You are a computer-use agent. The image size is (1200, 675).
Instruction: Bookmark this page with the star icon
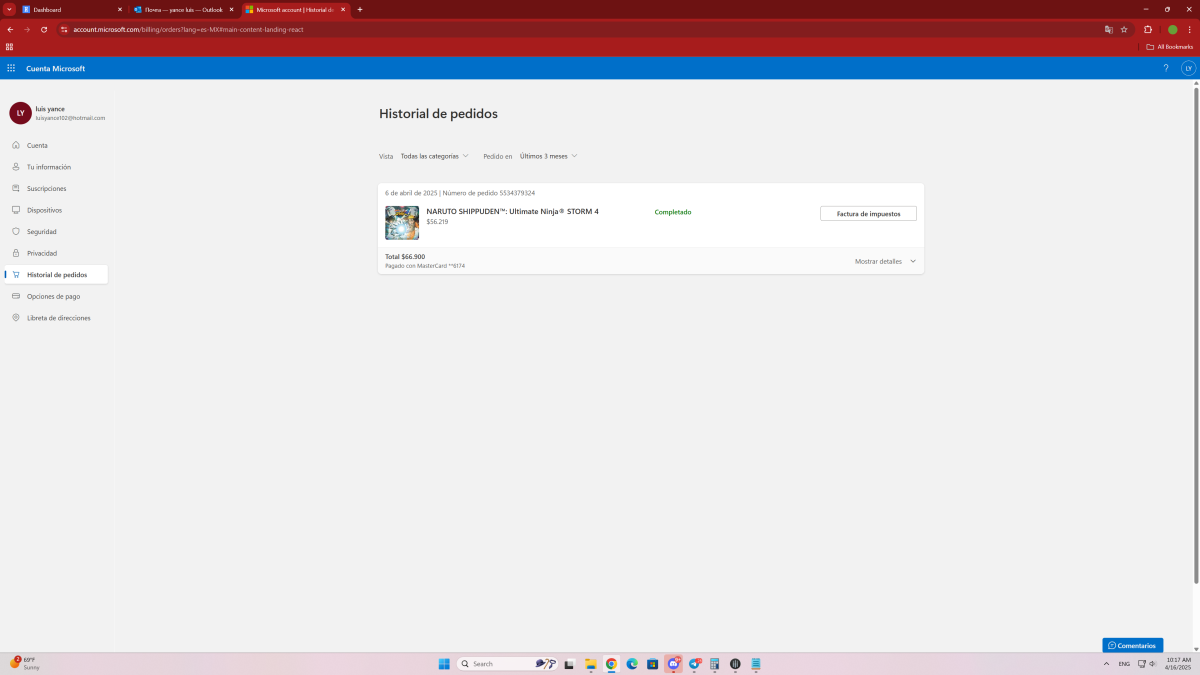(x=1124, y=29)
